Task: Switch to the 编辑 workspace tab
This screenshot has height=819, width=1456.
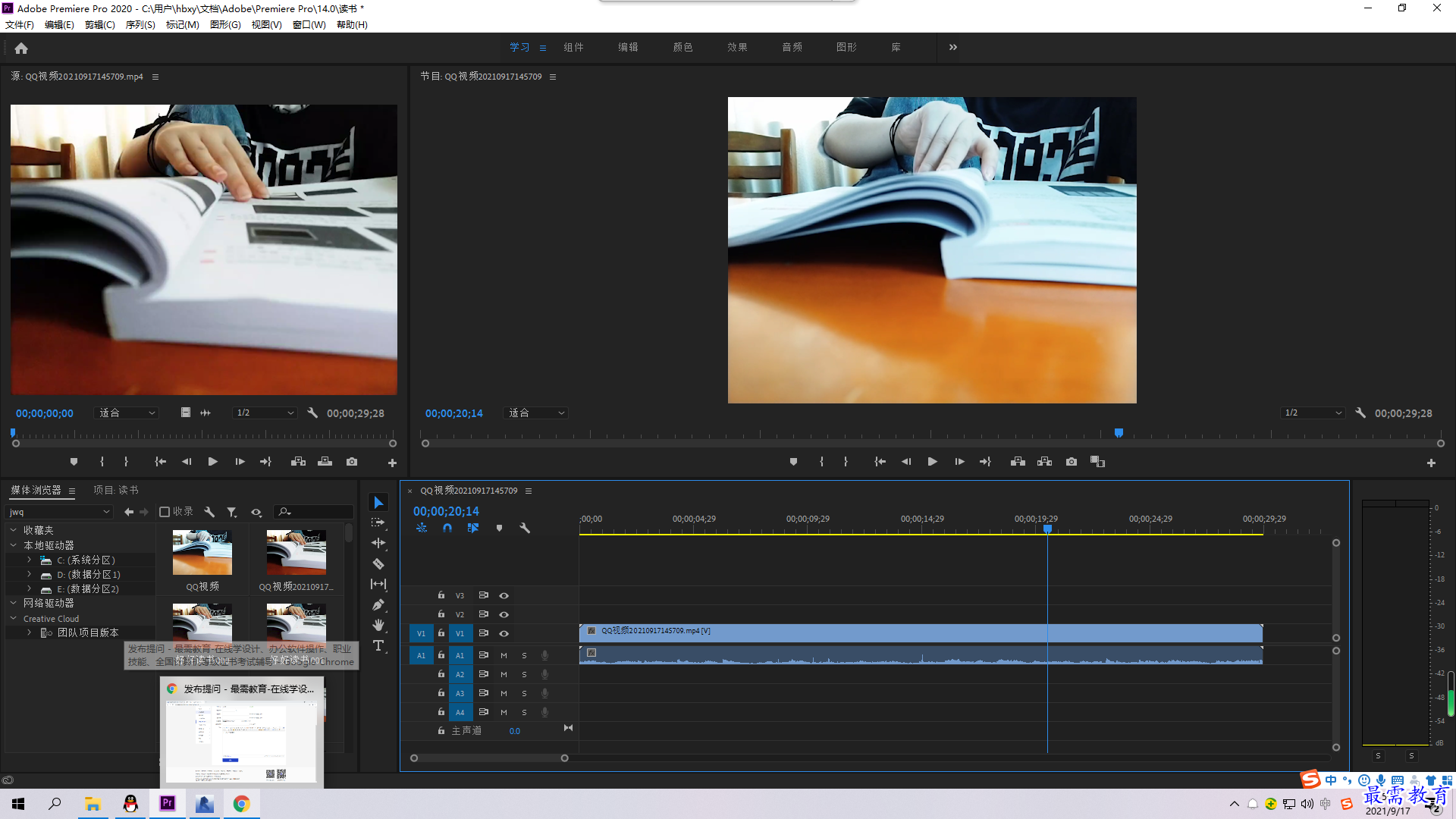Action: [x=628, y=47]
